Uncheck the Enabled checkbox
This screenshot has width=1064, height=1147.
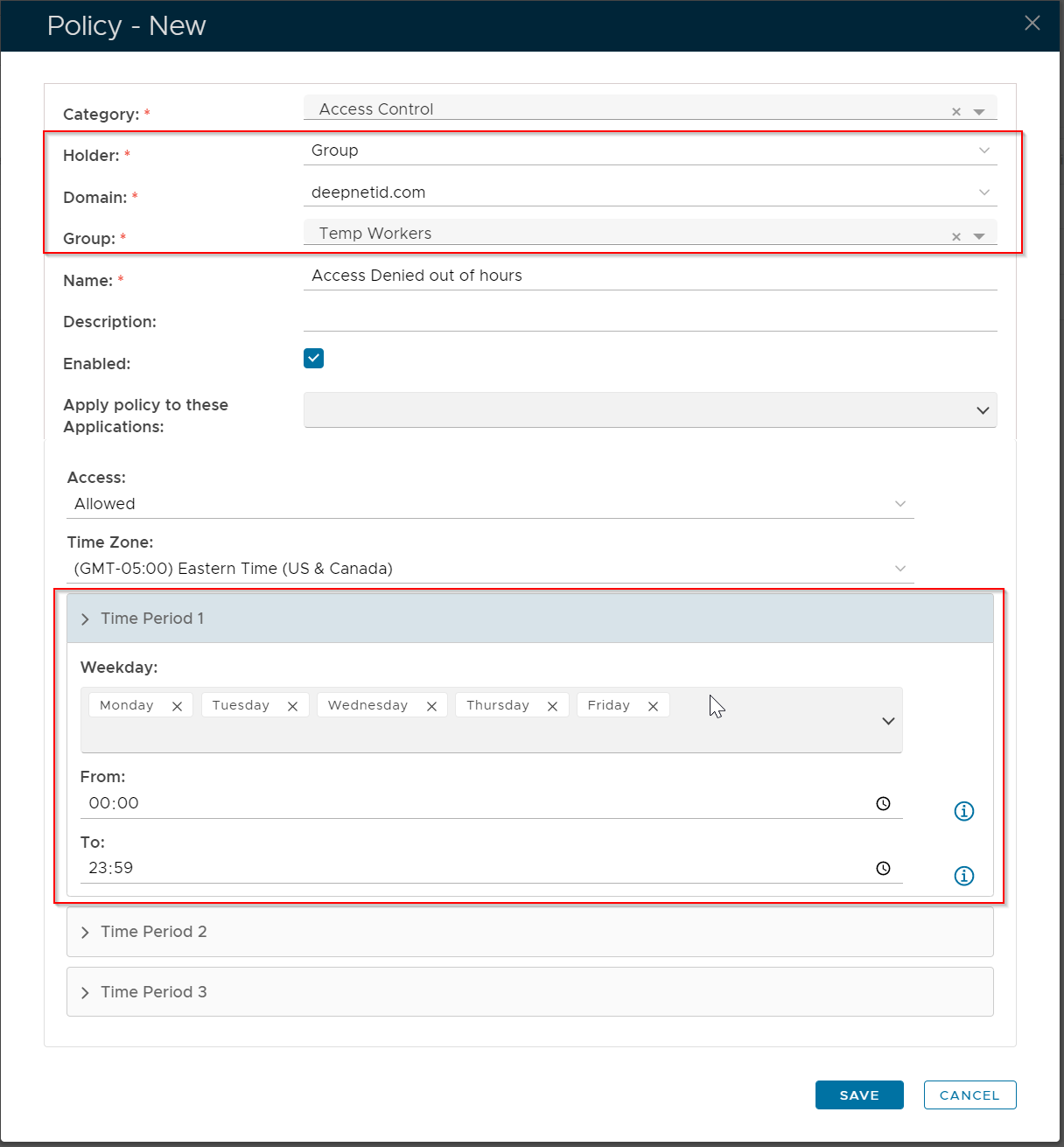(x=313, y=358)
